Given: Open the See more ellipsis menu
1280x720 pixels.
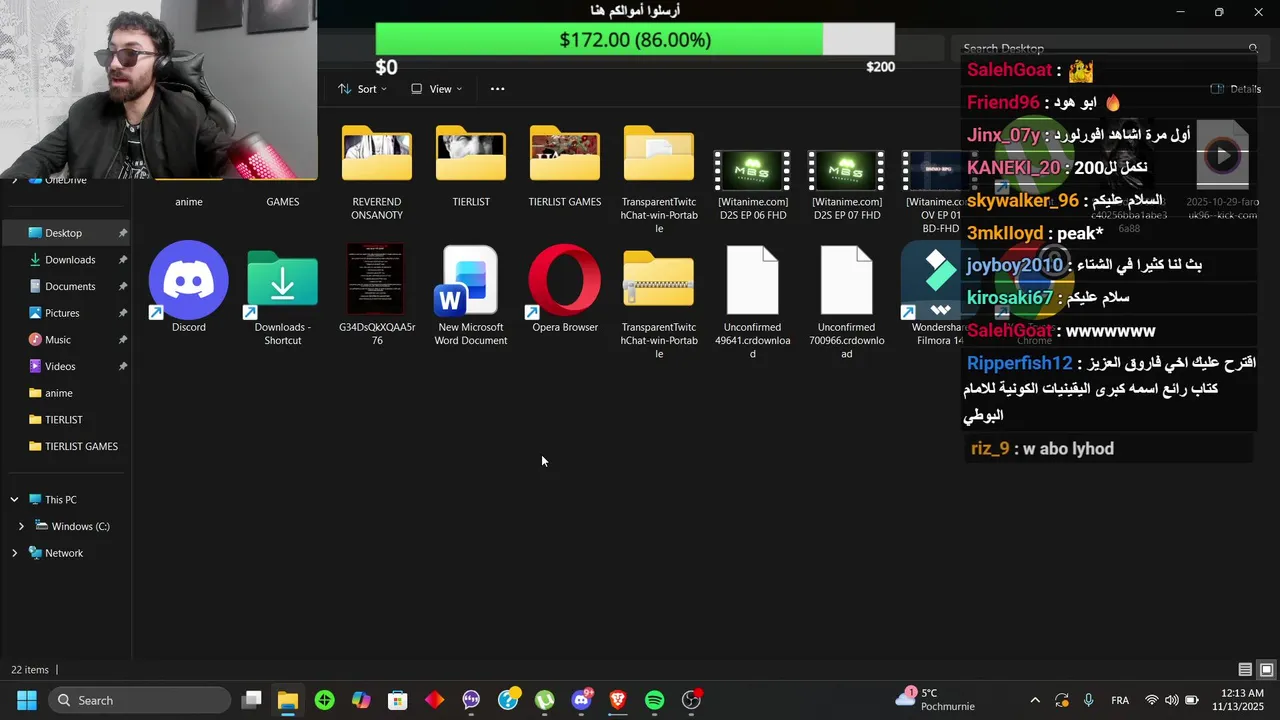Looking at the screenshot, I should (x=497, y=89).
